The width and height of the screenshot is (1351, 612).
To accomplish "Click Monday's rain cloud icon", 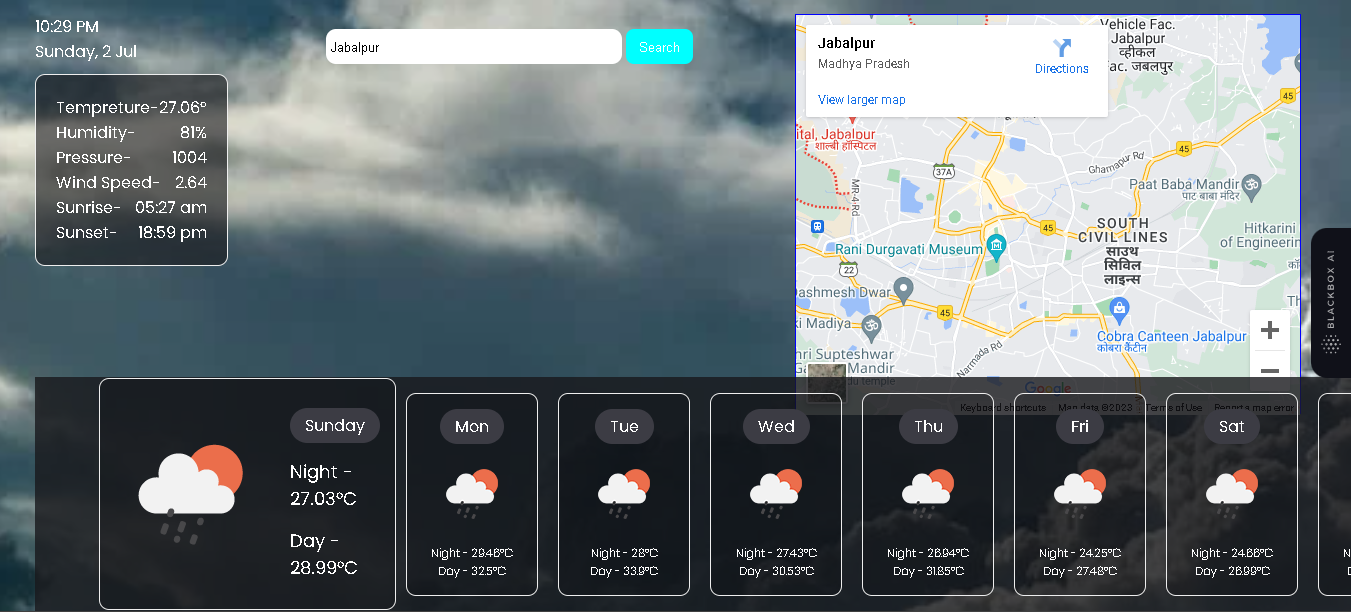I will tap(471, 488).
